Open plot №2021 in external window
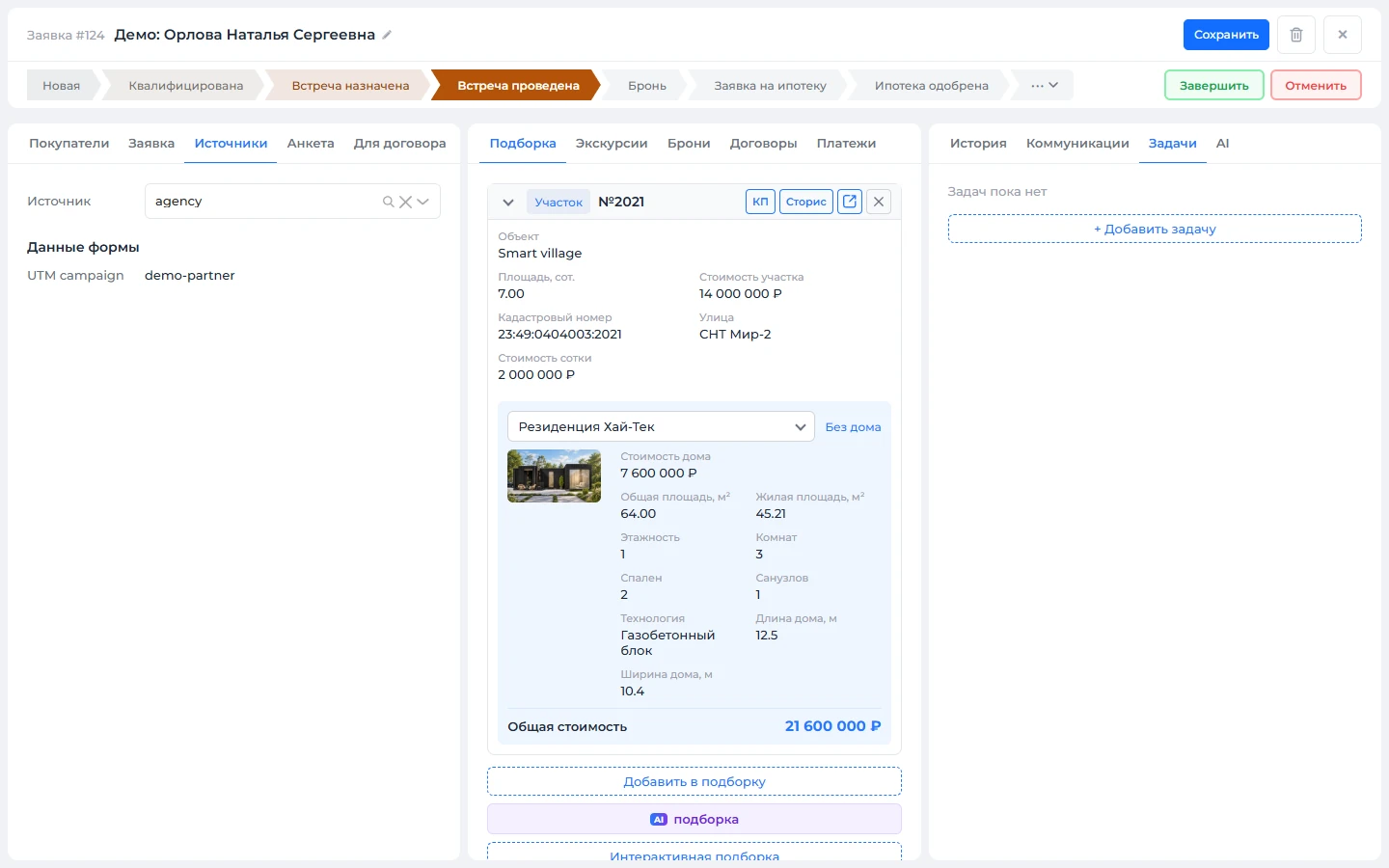The width and height of the screenshot is (1389, 868). click(850, 202)
